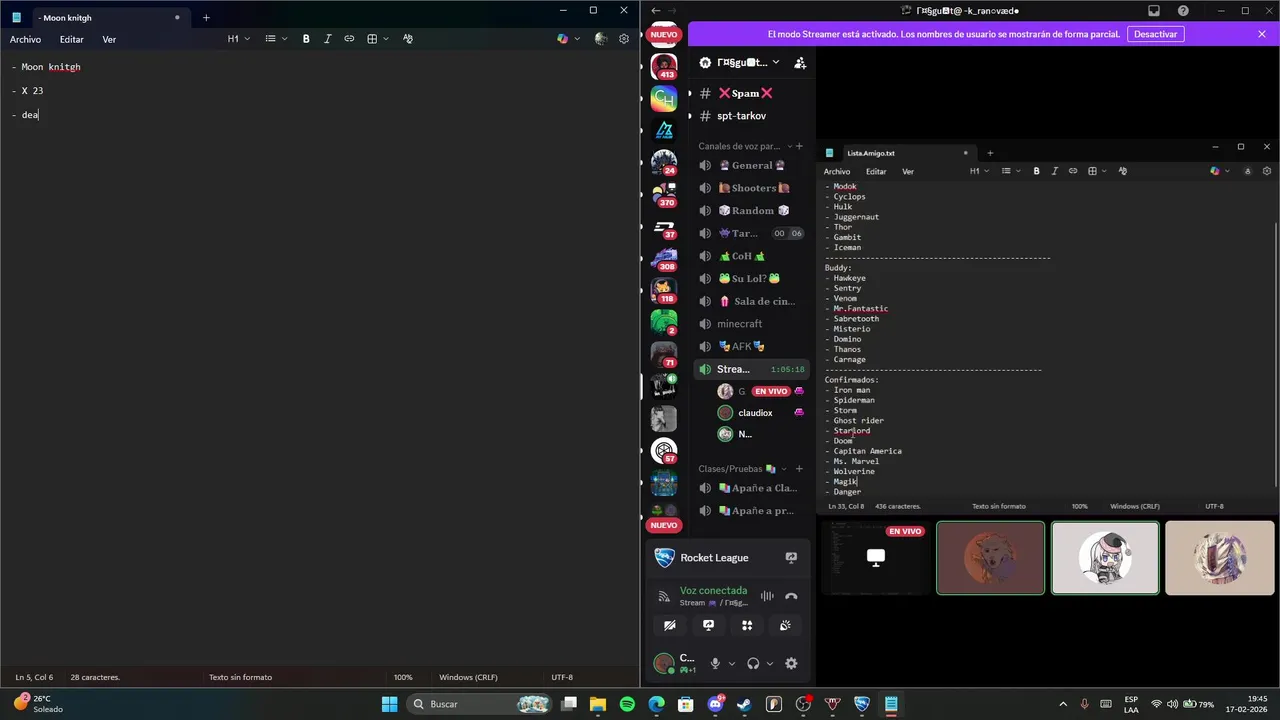Open the server icon with 413 badge
The width and height of the screenshot is (1280, 720).
(664, 66)
